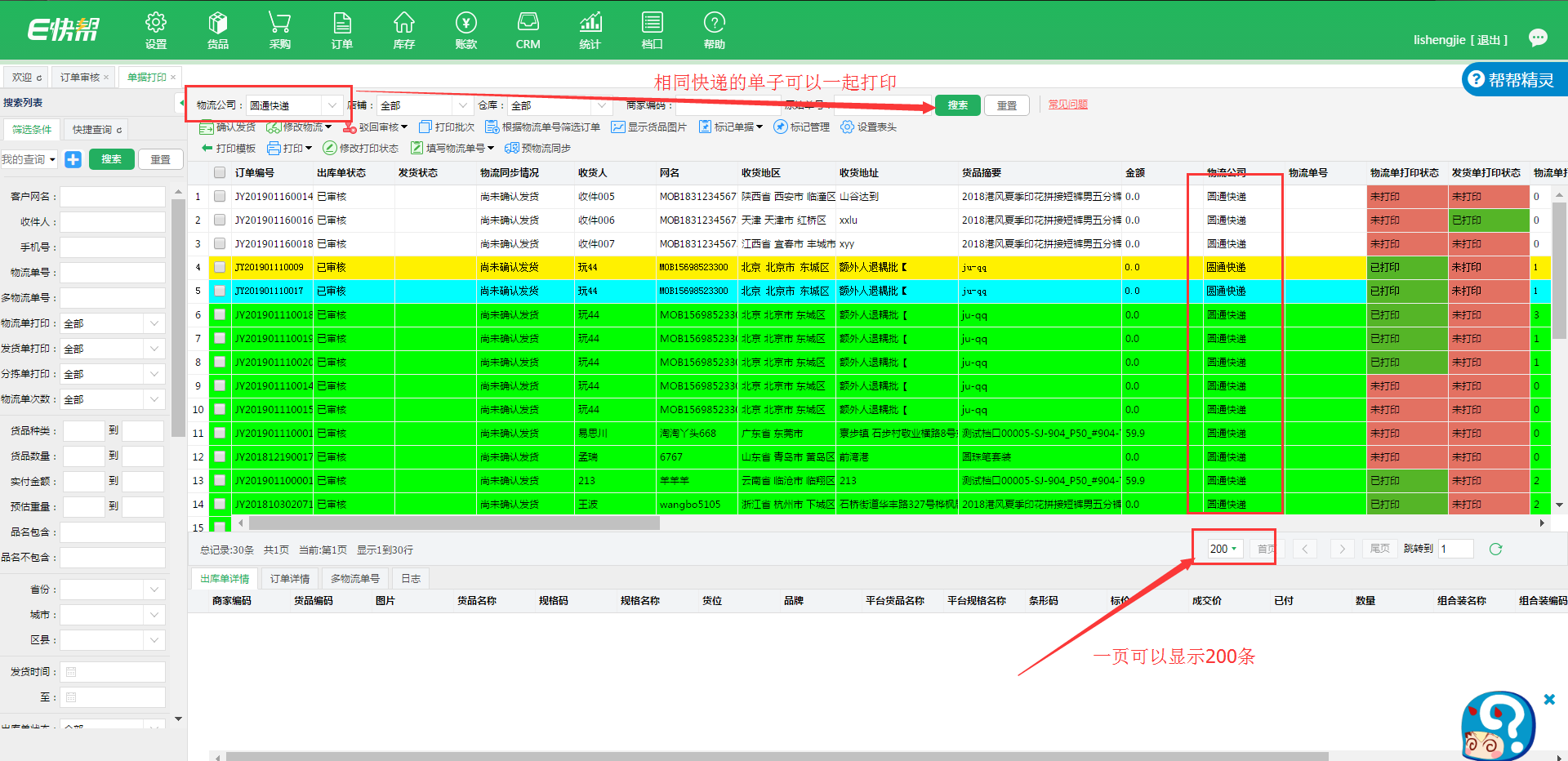This screenshot has height=761, width=1568.
Task: Open the 帮助 help module
Action: 715,31
